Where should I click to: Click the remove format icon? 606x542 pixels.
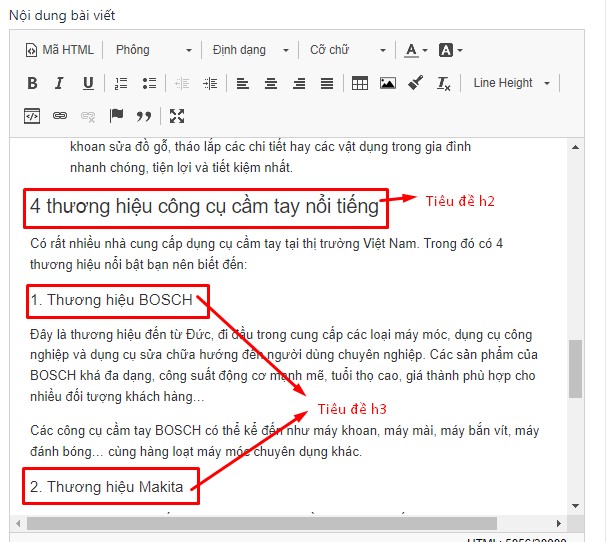tap(443, 83)
